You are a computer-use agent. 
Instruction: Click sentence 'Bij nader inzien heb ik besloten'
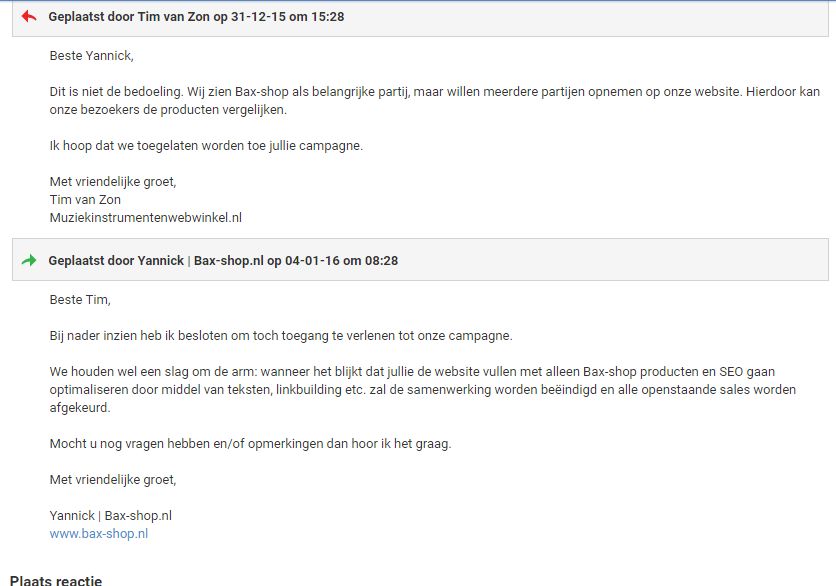click(281, 336)
